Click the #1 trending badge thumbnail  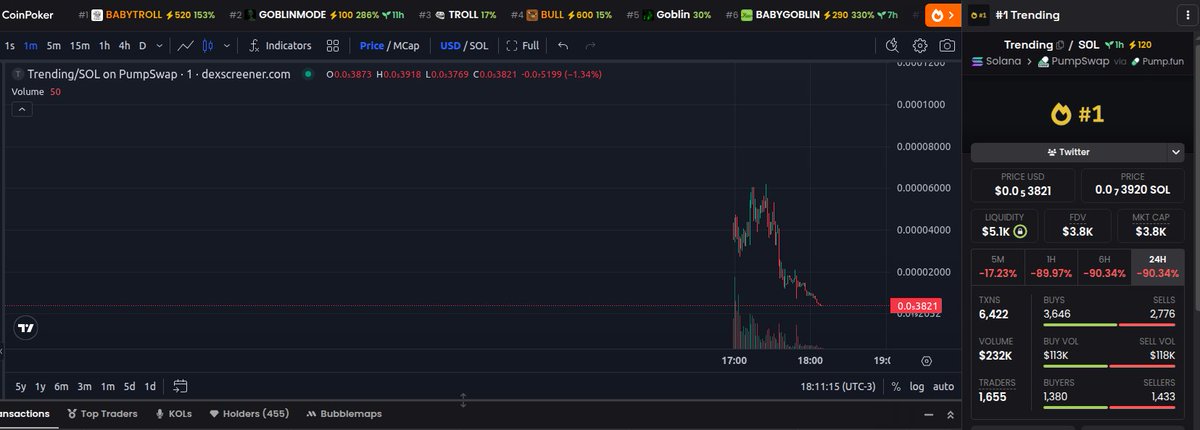pos(980,15)
